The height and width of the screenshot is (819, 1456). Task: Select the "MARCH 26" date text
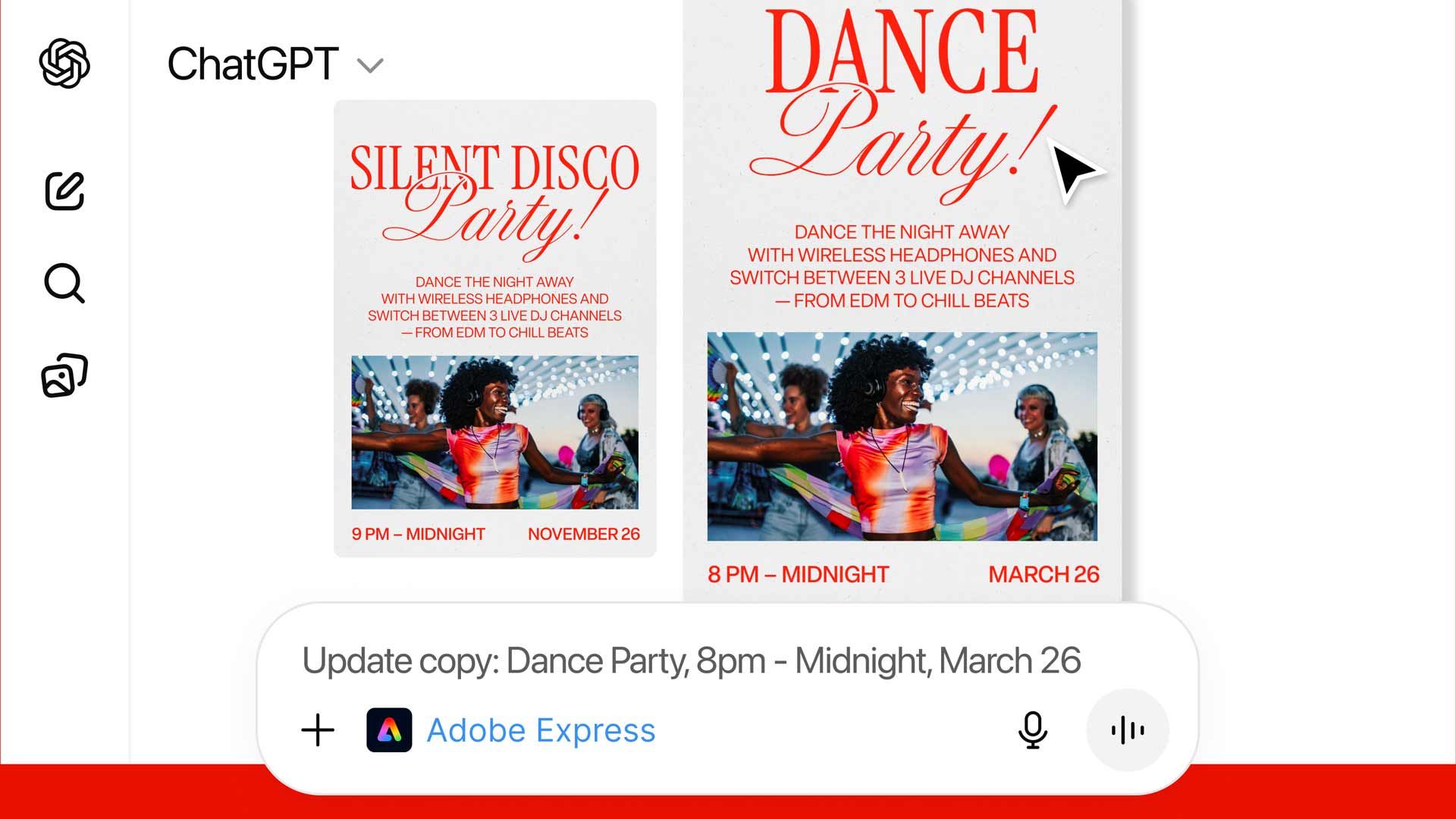pyautogui.click(x=1043, y=575)
